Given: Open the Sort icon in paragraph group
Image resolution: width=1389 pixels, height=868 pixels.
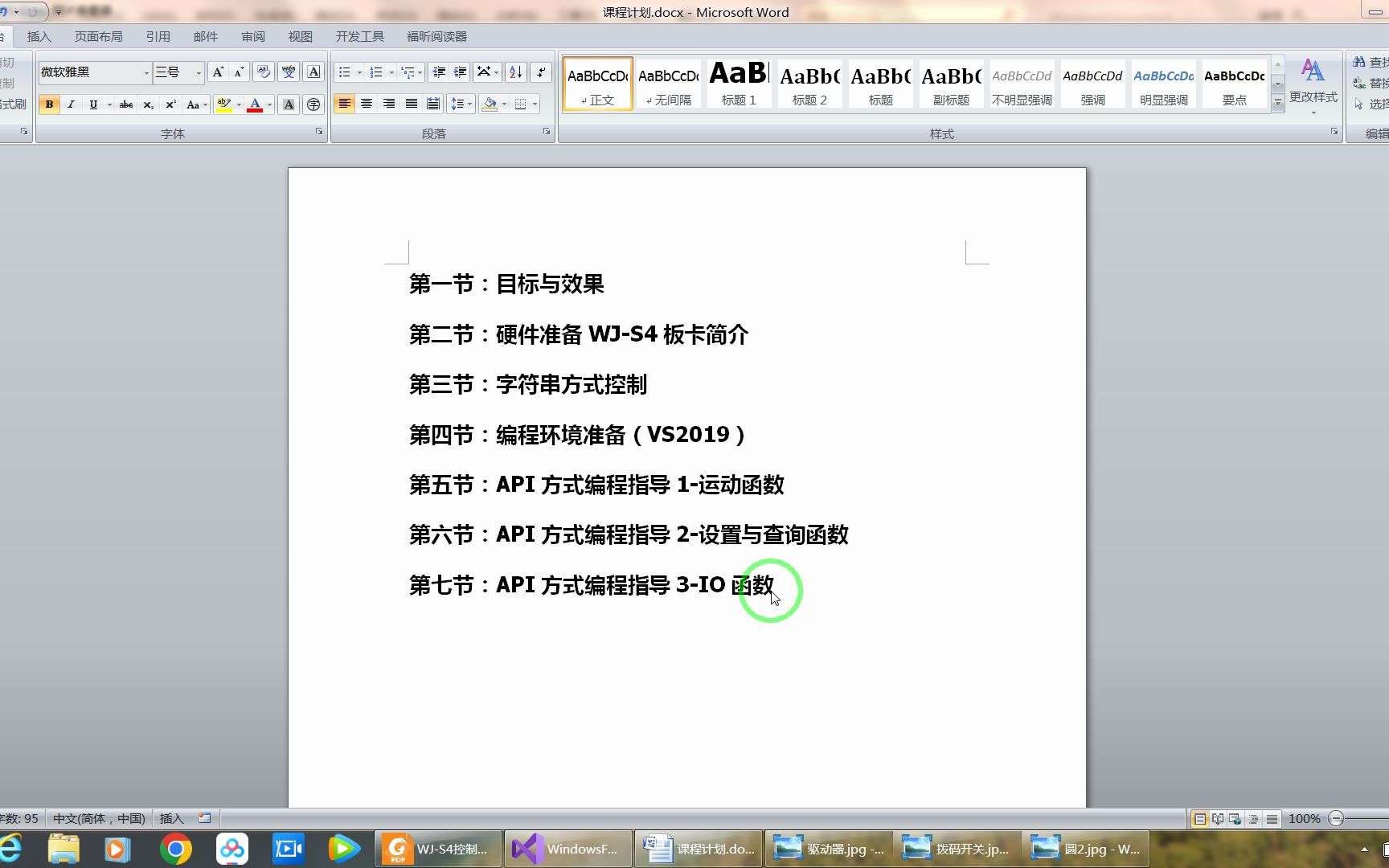Looking at the screenshot, I should click(517, 72).
